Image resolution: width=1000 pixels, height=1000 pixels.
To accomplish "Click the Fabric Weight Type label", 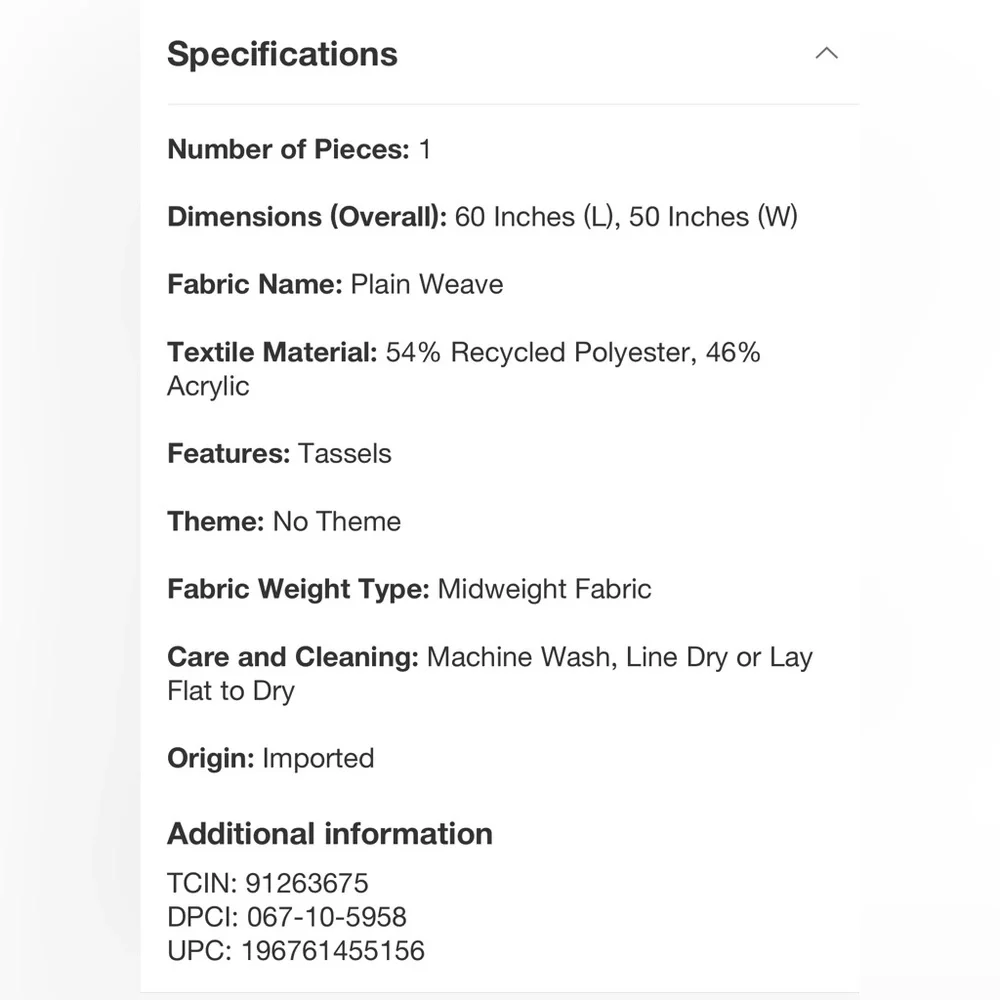I will tap(298, 589).
